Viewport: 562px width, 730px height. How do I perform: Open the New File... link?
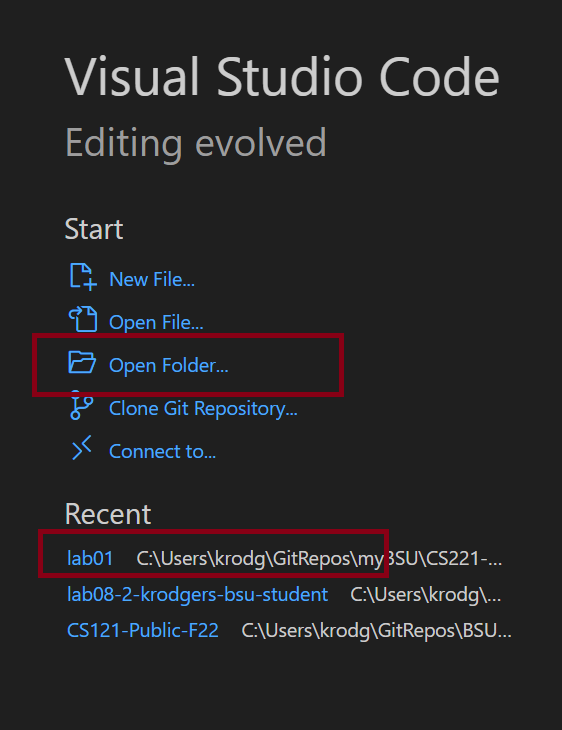152,279
